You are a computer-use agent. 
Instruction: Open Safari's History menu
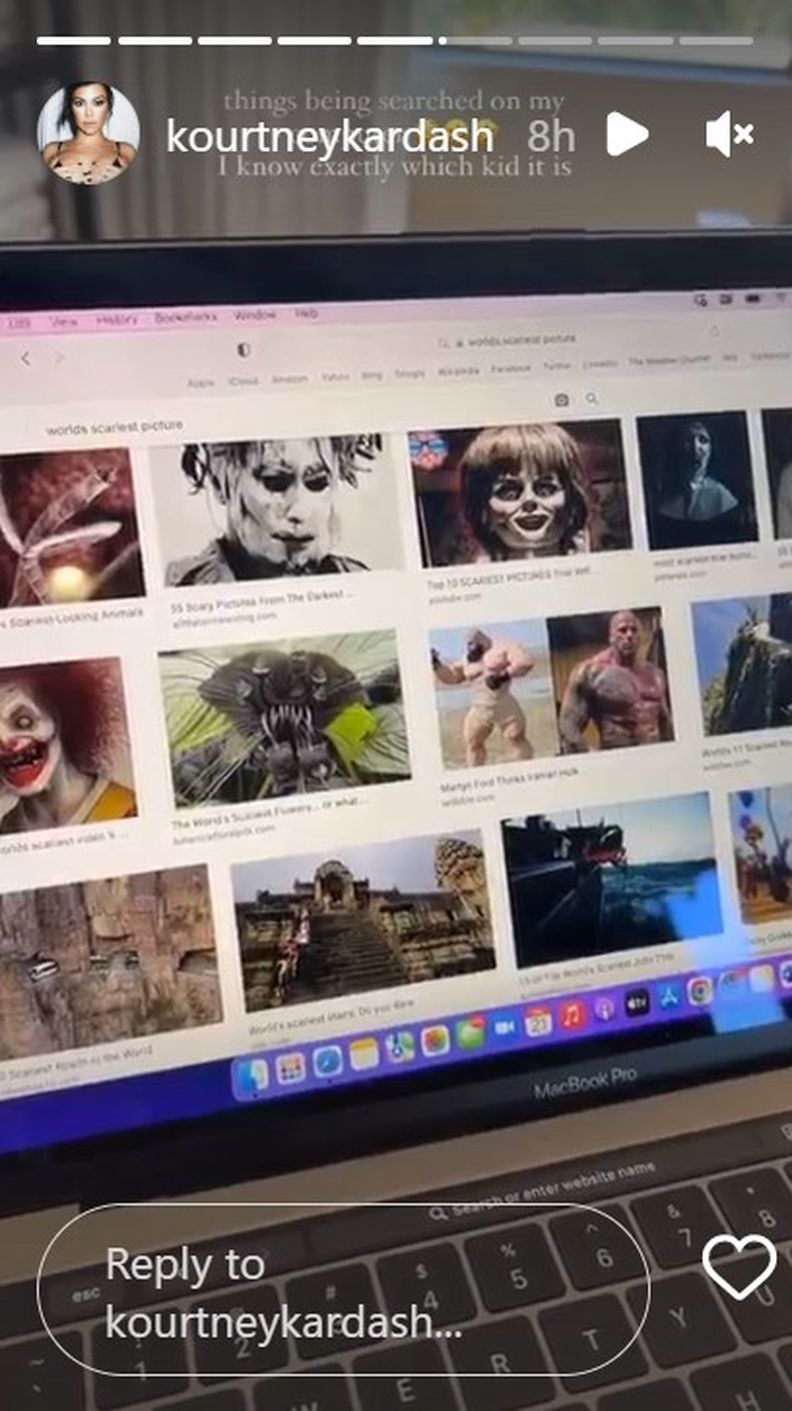116,319
